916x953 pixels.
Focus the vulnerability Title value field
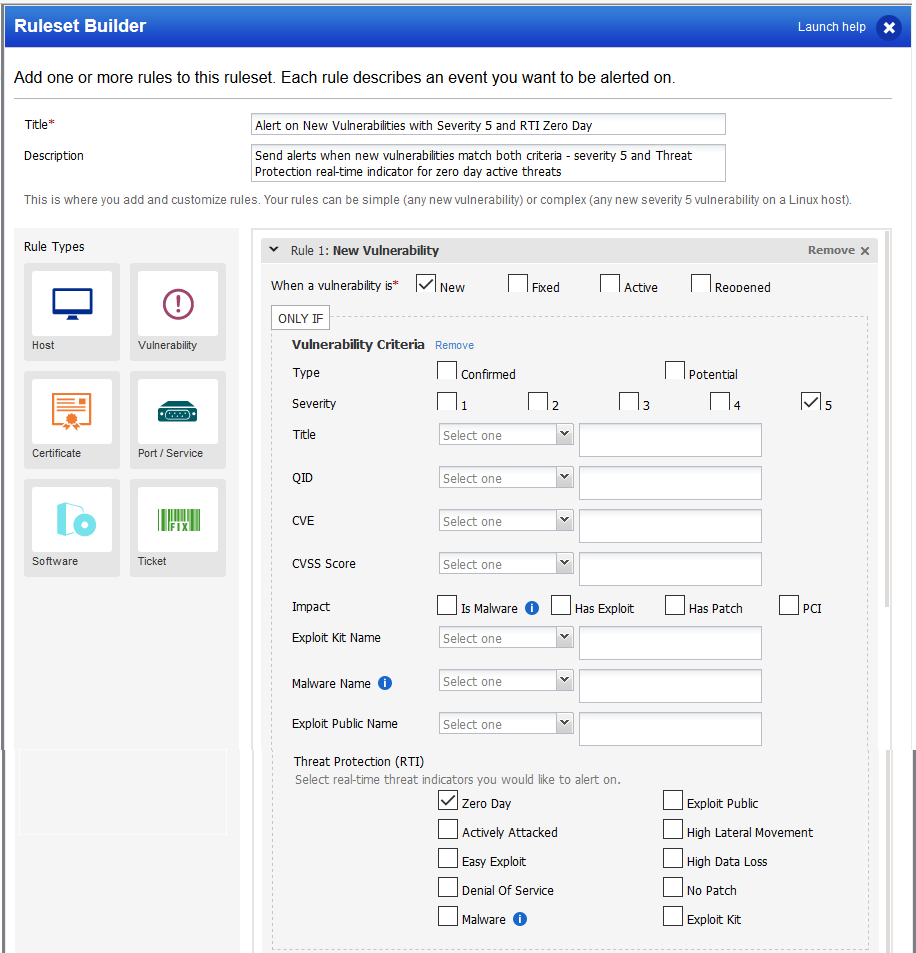tap(670, 440)
